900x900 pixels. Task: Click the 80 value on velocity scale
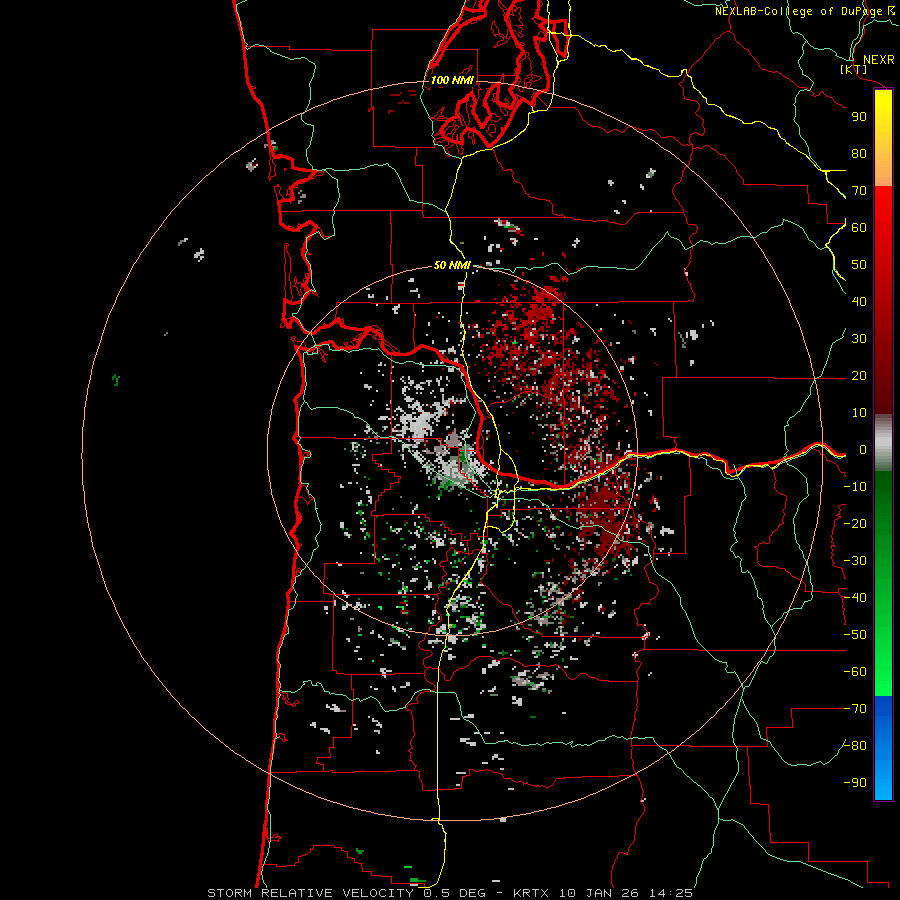(859, 154)
